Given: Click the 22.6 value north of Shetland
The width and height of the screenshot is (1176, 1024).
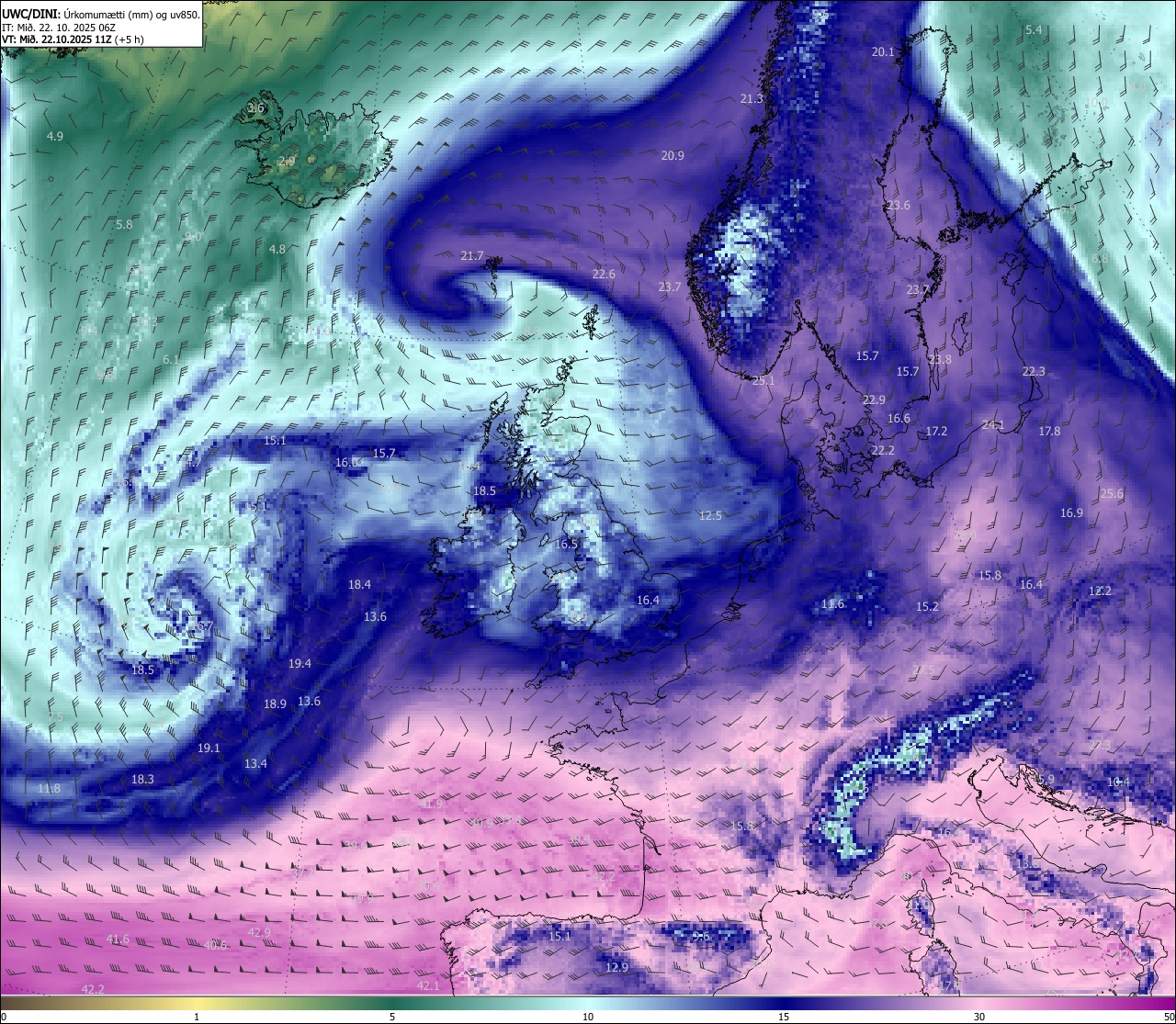Looking at the screenshot, I should pyautogui.click(x=604, y=274).
